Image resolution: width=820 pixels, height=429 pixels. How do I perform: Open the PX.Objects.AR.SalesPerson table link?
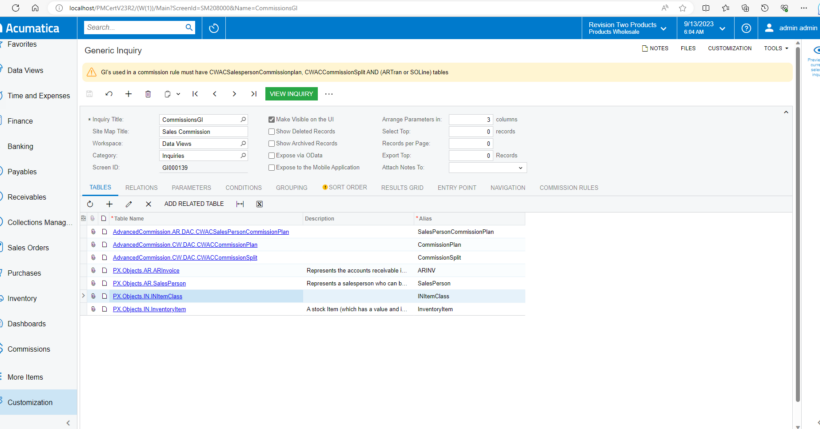tap(149, 284)
